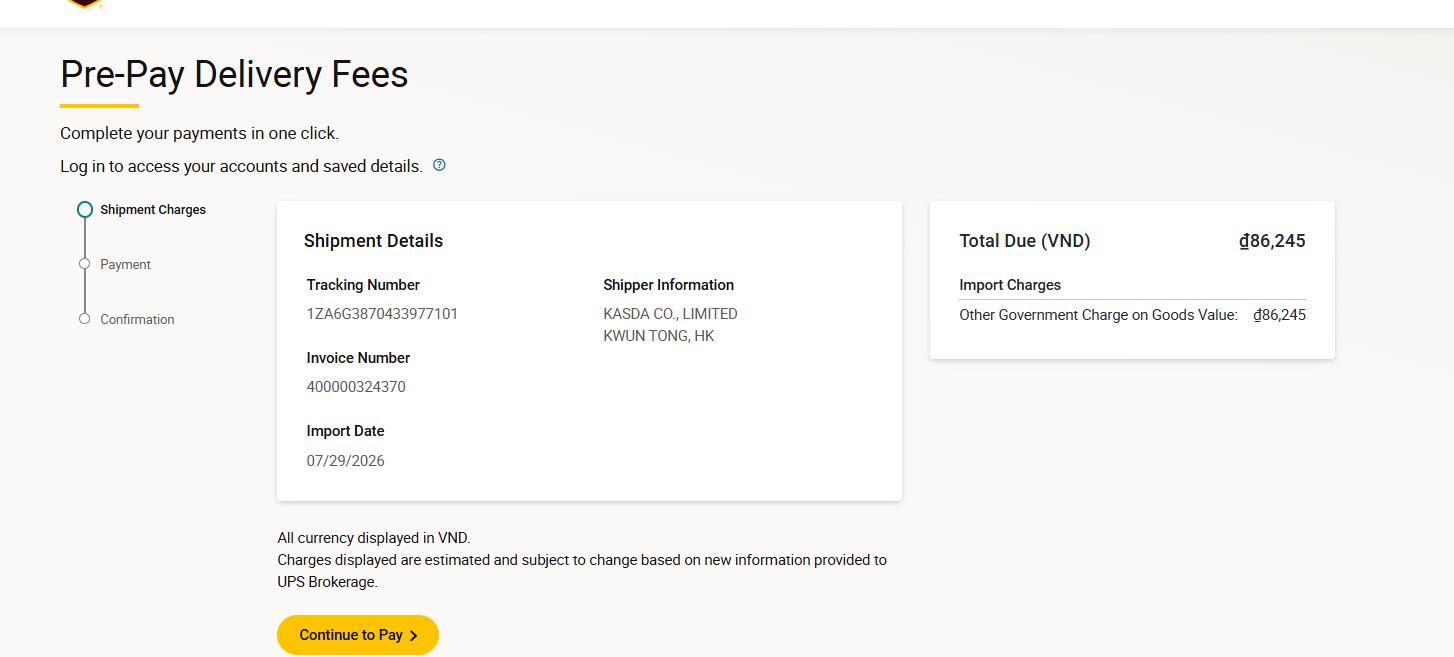Click the Import Charges heading
This screenshot has height=657, width=1454.
(x=1010, y=285)
